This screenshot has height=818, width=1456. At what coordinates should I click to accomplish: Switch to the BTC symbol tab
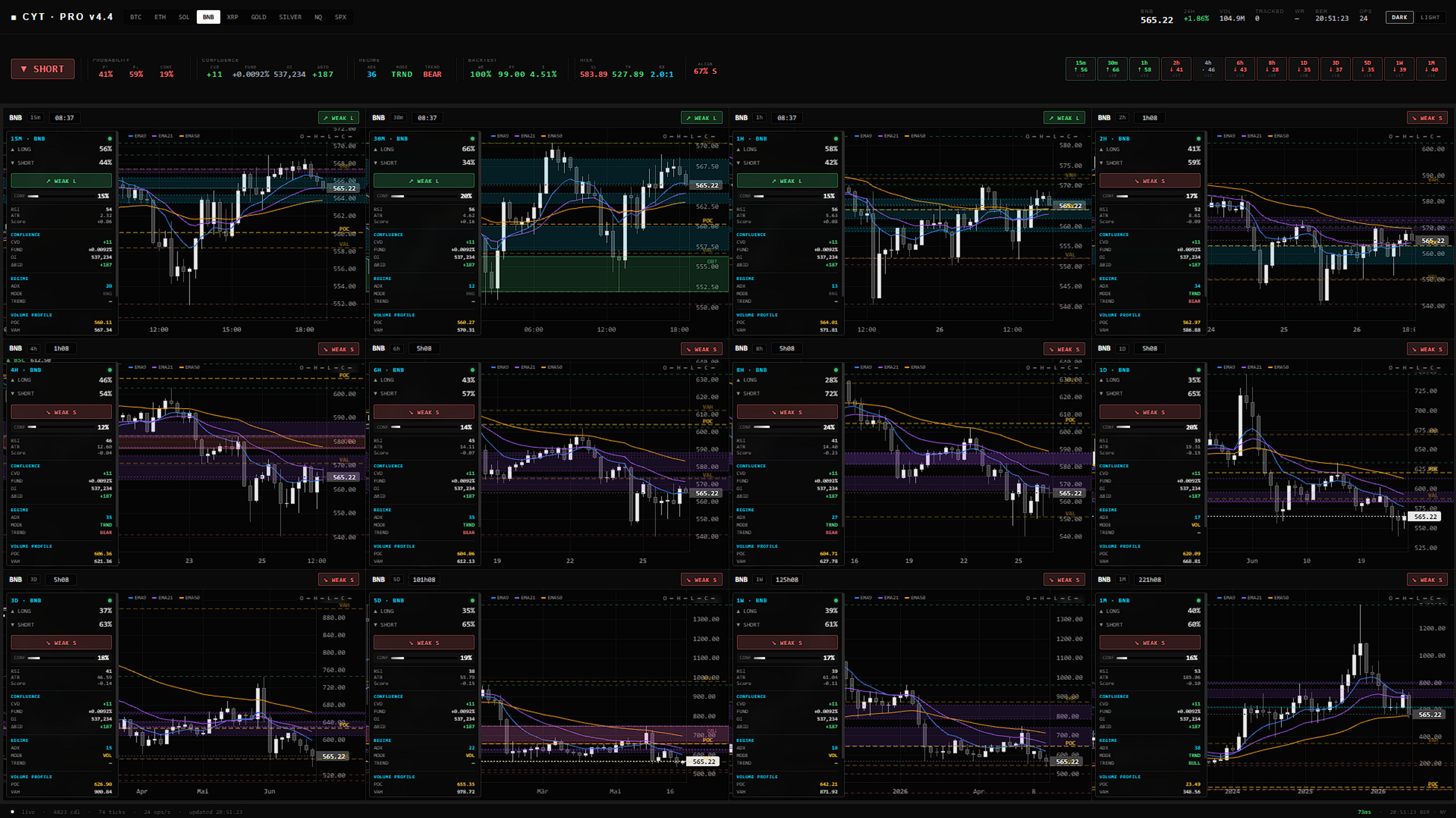(136, 17)
